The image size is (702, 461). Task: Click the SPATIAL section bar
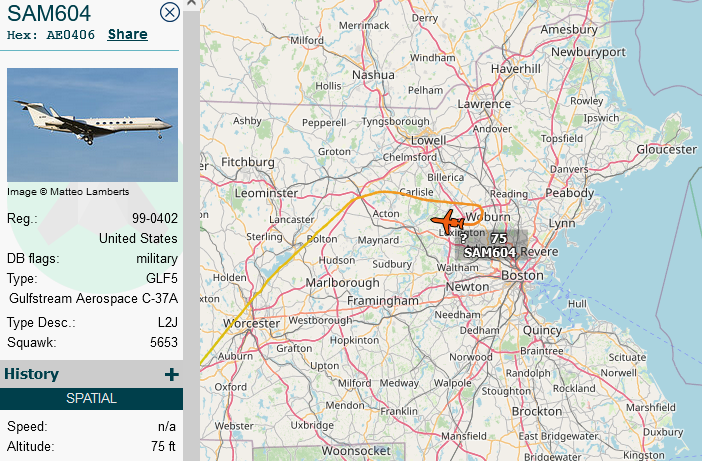(91, 398)
